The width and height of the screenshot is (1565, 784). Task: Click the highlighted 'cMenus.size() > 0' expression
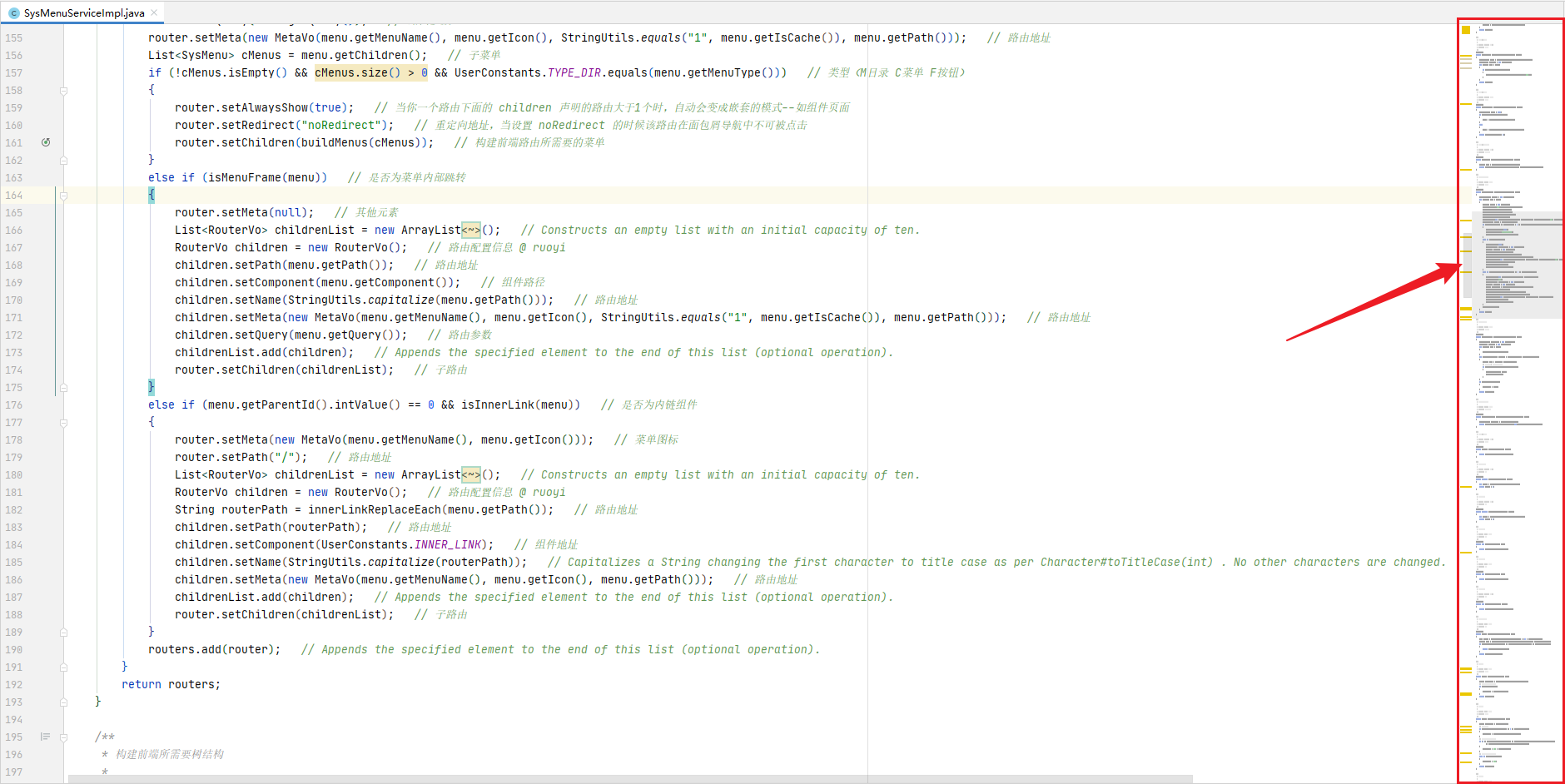click(371, 72)
